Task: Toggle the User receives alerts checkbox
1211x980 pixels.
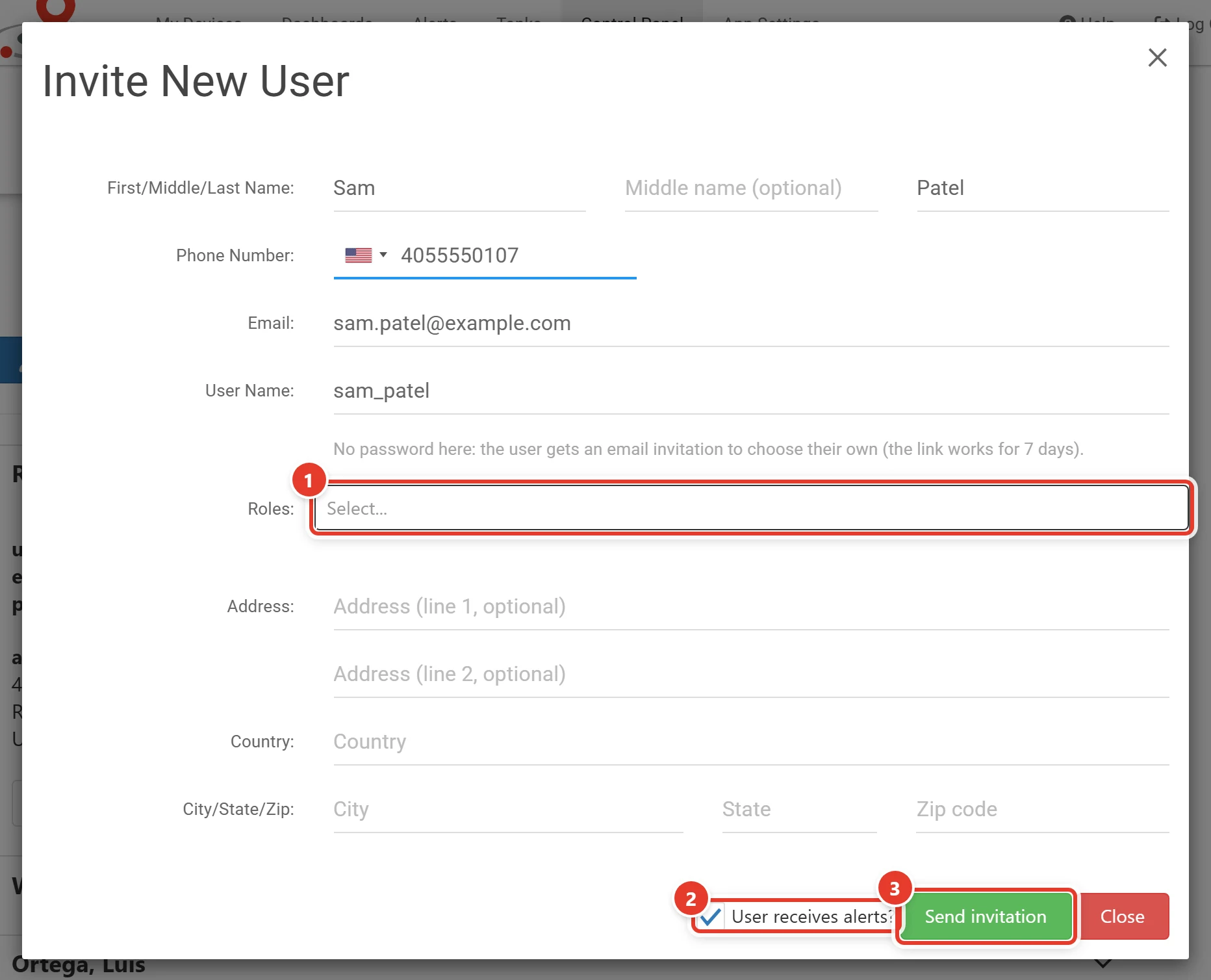Action: point(711,917)
